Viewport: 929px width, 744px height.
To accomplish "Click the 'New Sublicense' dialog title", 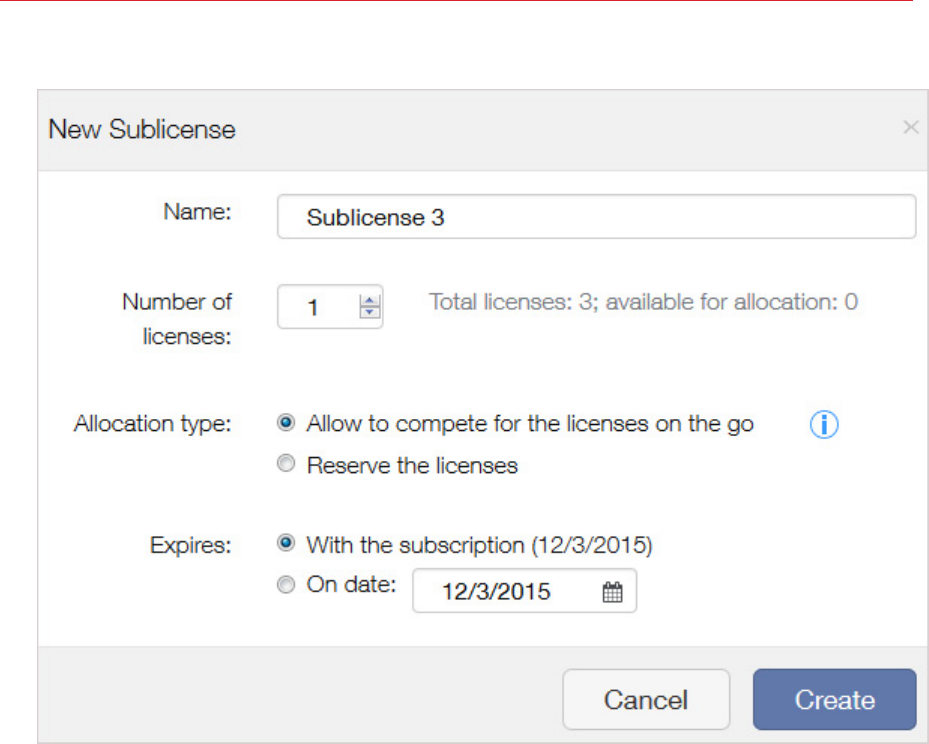I will [142, 129].
